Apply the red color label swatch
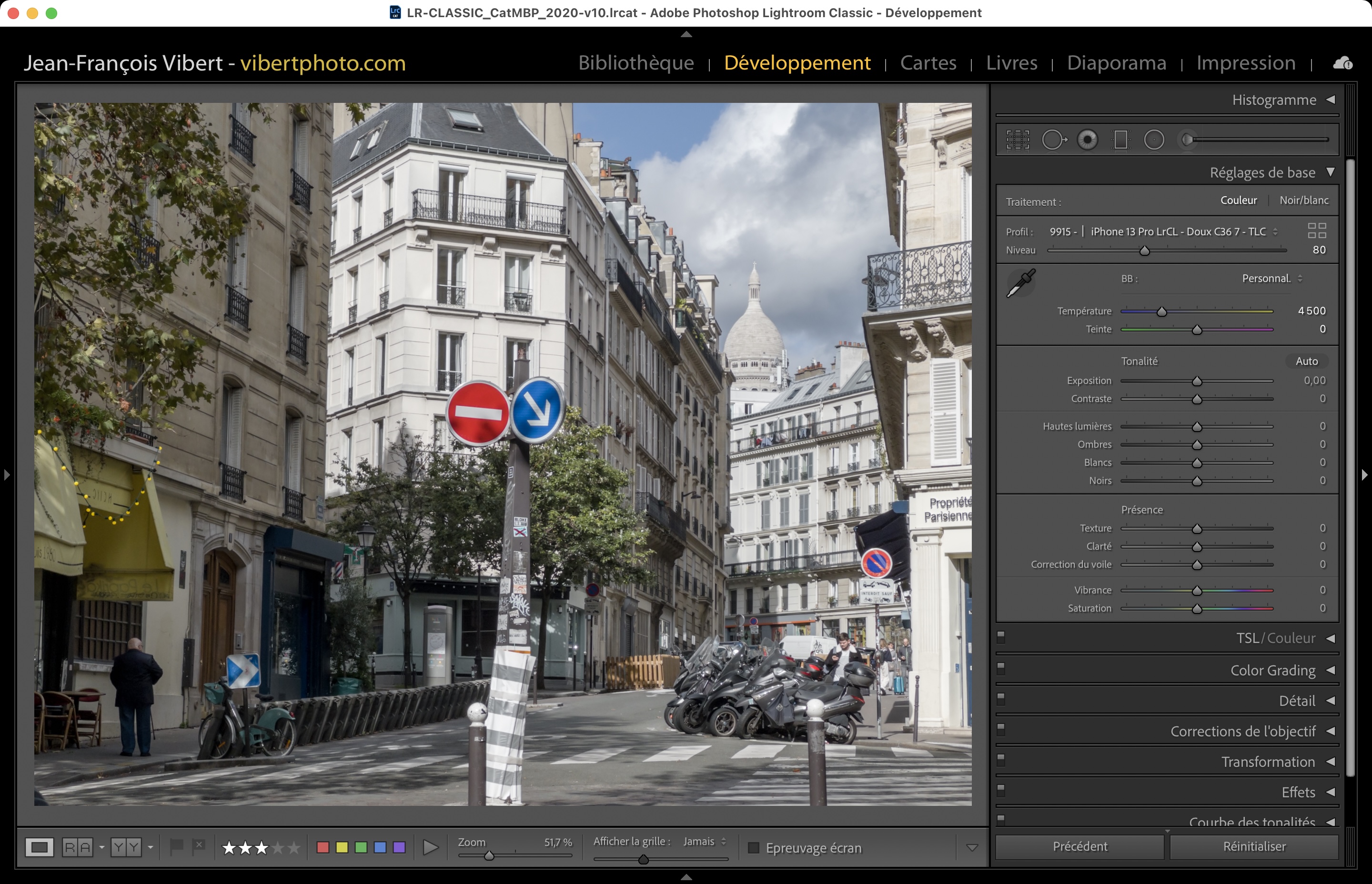The width and height of the screenshot is (1372, 884). tap(323, 847)
